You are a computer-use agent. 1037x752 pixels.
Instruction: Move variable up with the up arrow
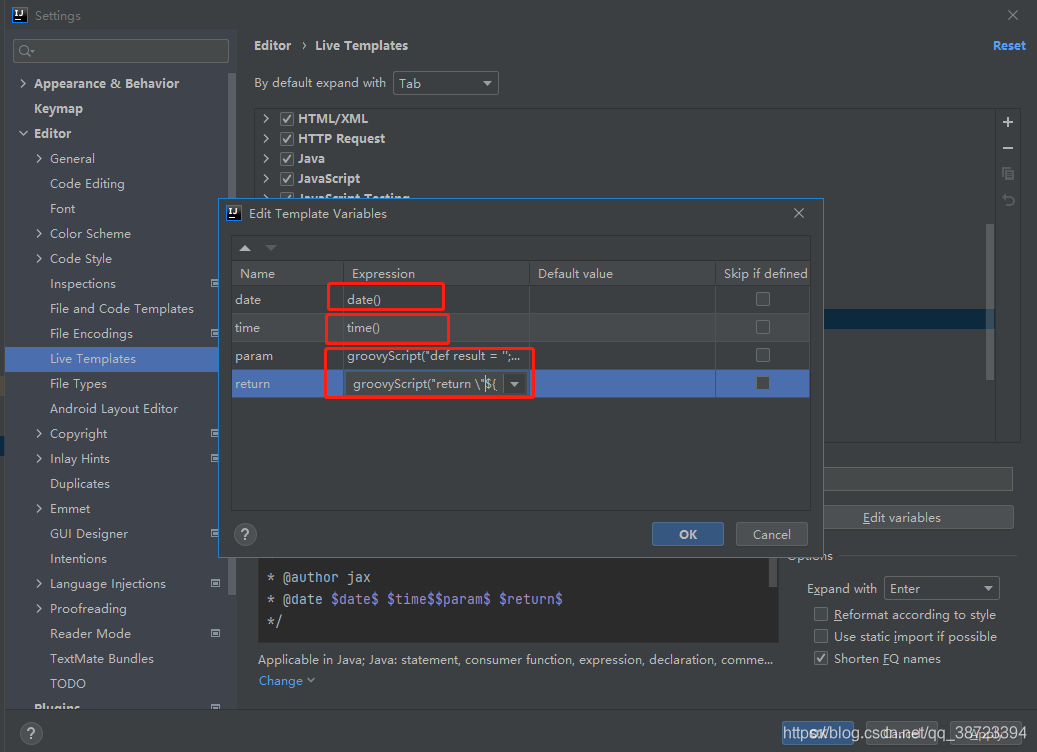245,248
